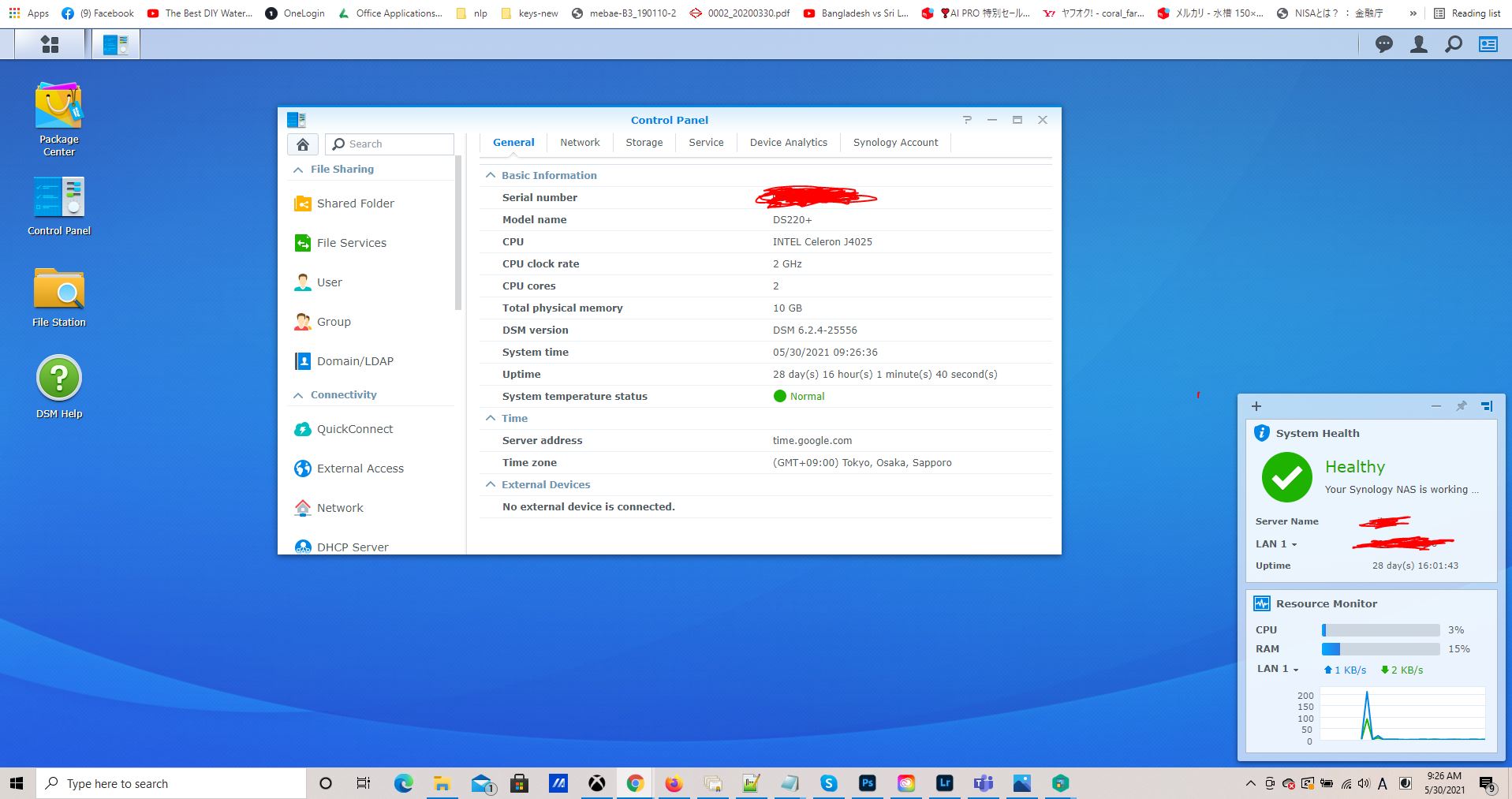Click the System Health info shield icon
1512x799 pixels.
1262,433
